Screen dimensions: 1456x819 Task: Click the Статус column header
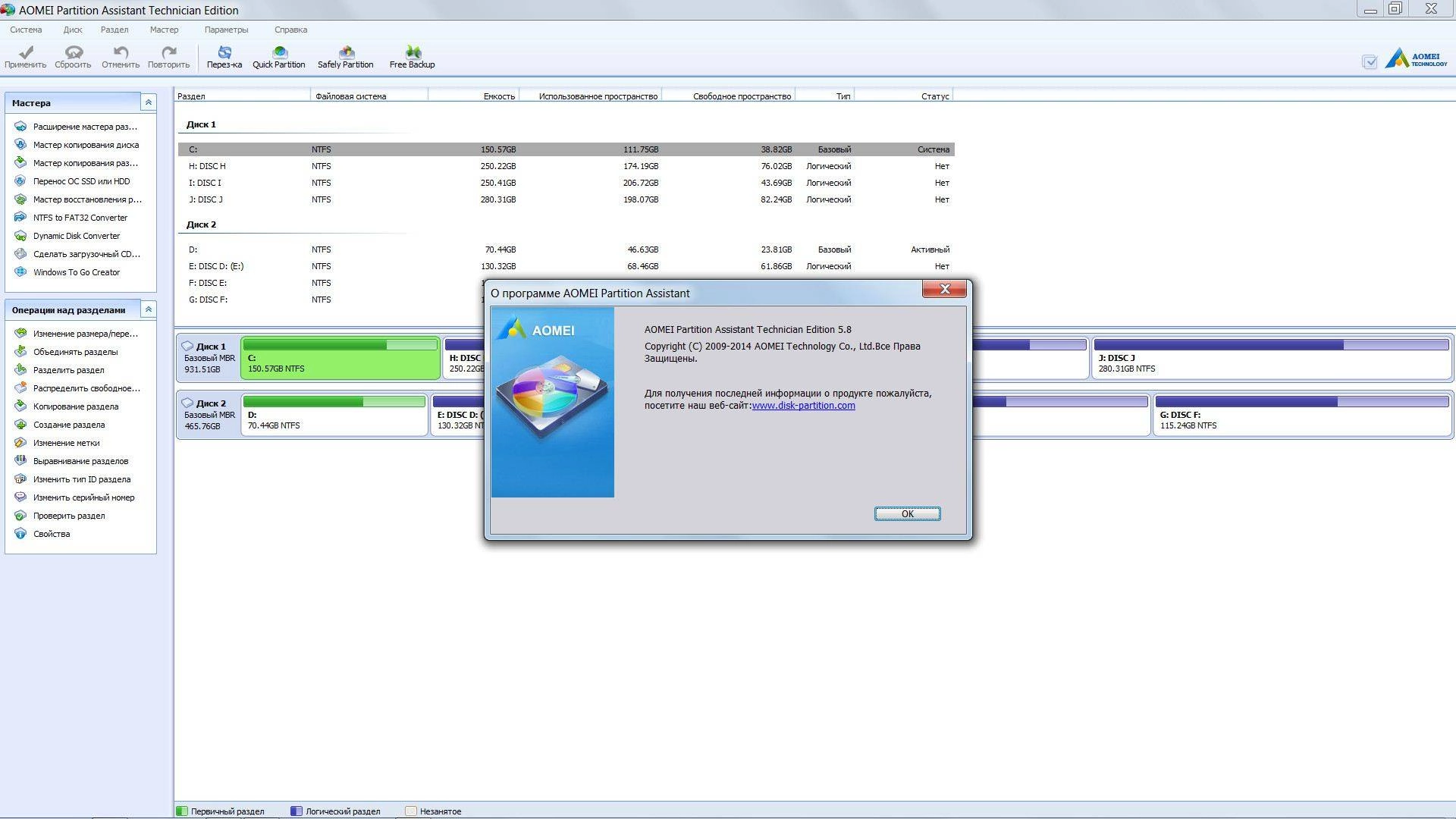903,96
